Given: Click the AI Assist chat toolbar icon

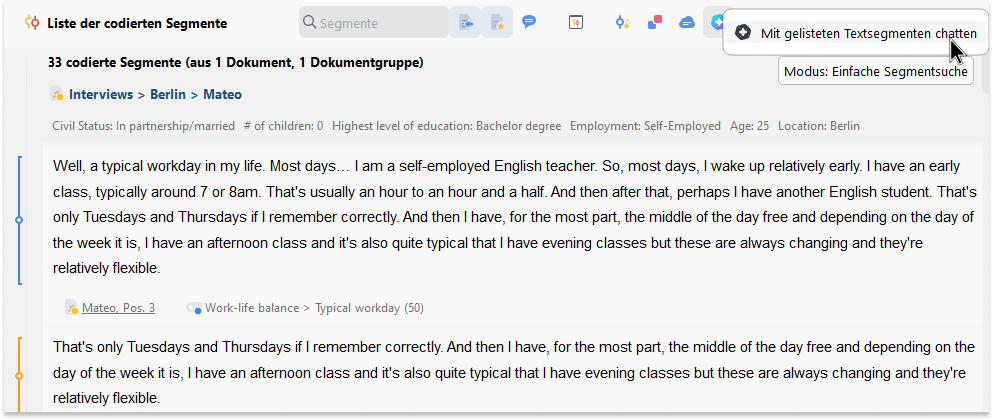Looking at the screenshot, I should (716, 23).
